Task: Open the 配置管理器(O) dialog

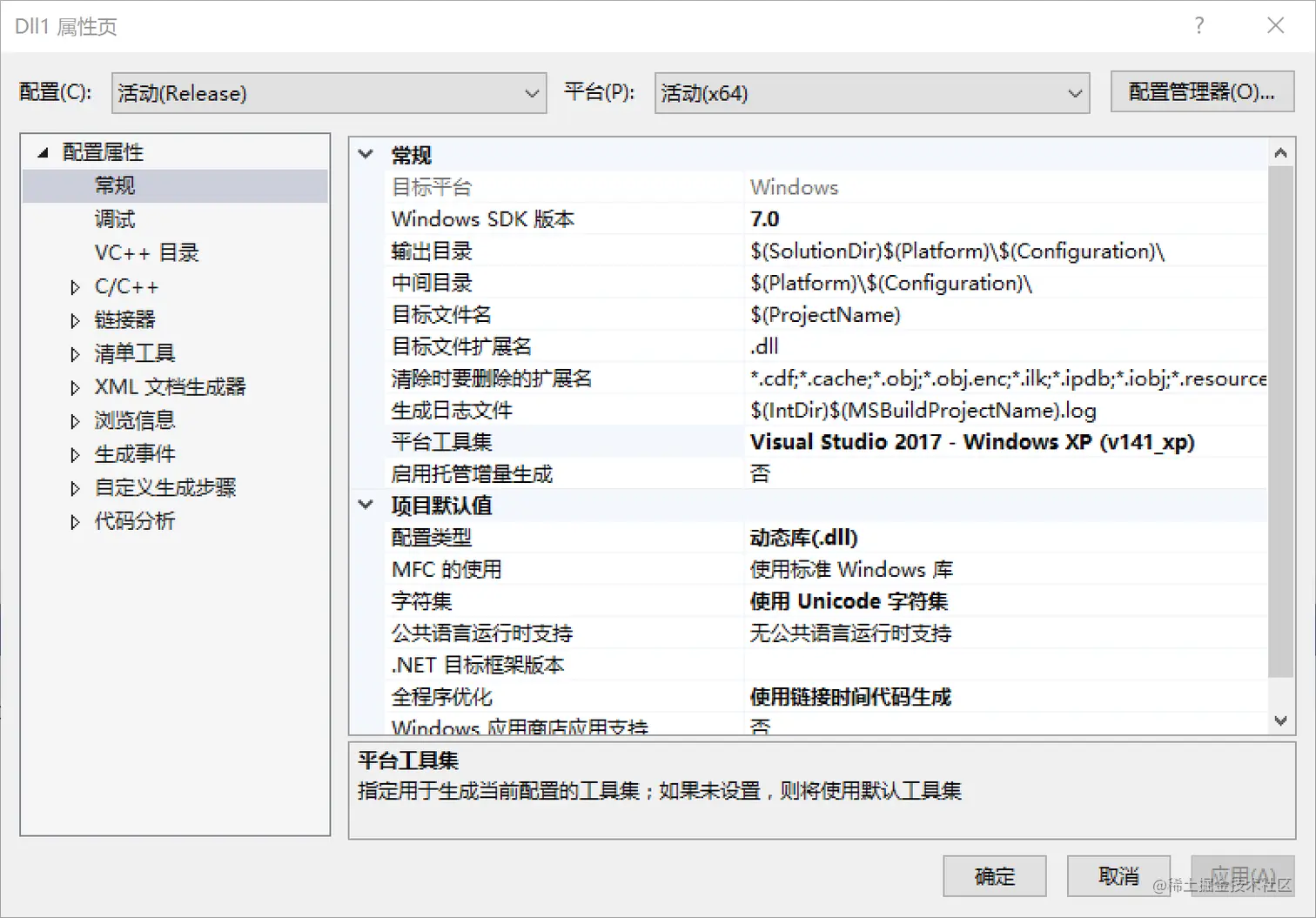Action: (1202, 91)
